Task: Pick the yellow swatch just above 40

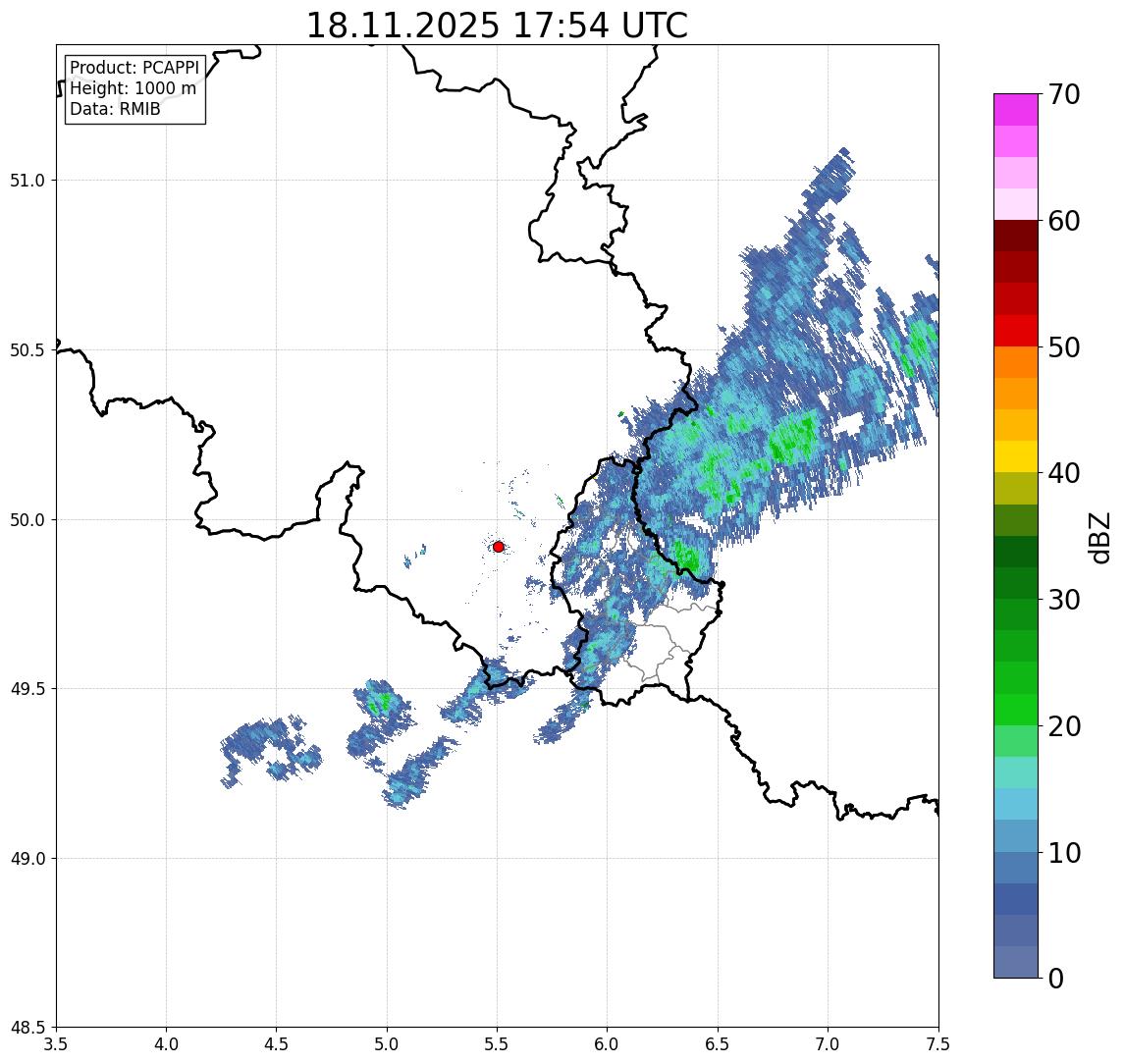Action: (1016, 456)
